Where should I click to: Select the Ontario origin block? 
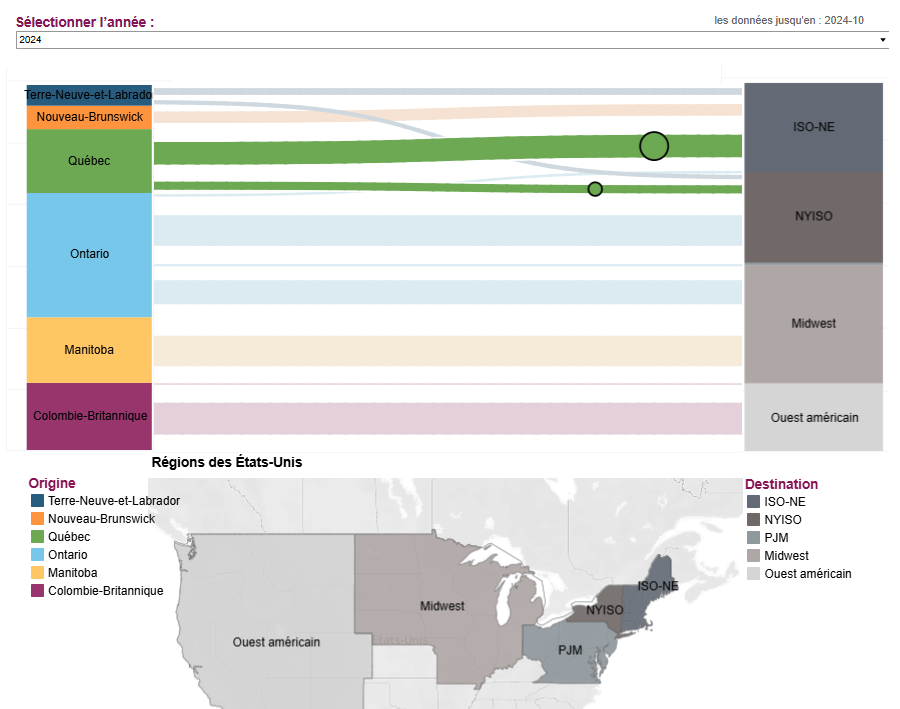click(x=89, y=254)
